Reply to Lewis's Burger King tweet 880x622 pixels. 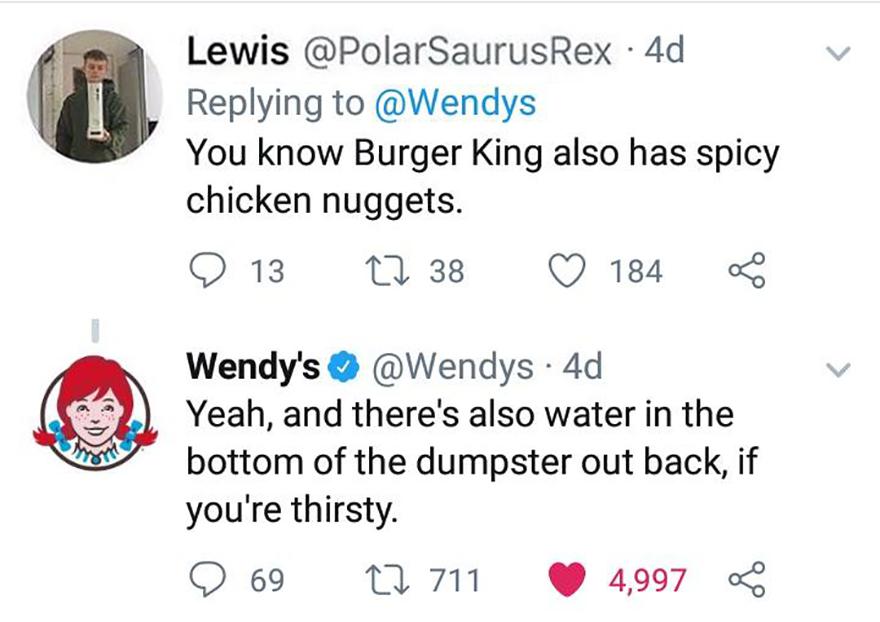(207, 270)
